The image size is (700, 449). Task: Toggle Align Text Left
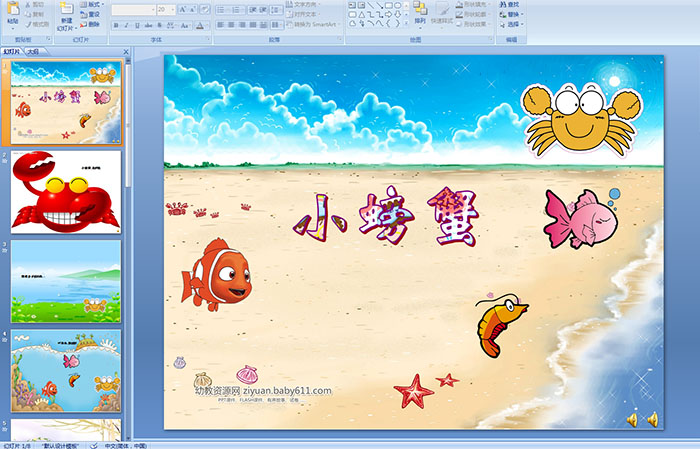pyautogui.click(x=221, y=25)
